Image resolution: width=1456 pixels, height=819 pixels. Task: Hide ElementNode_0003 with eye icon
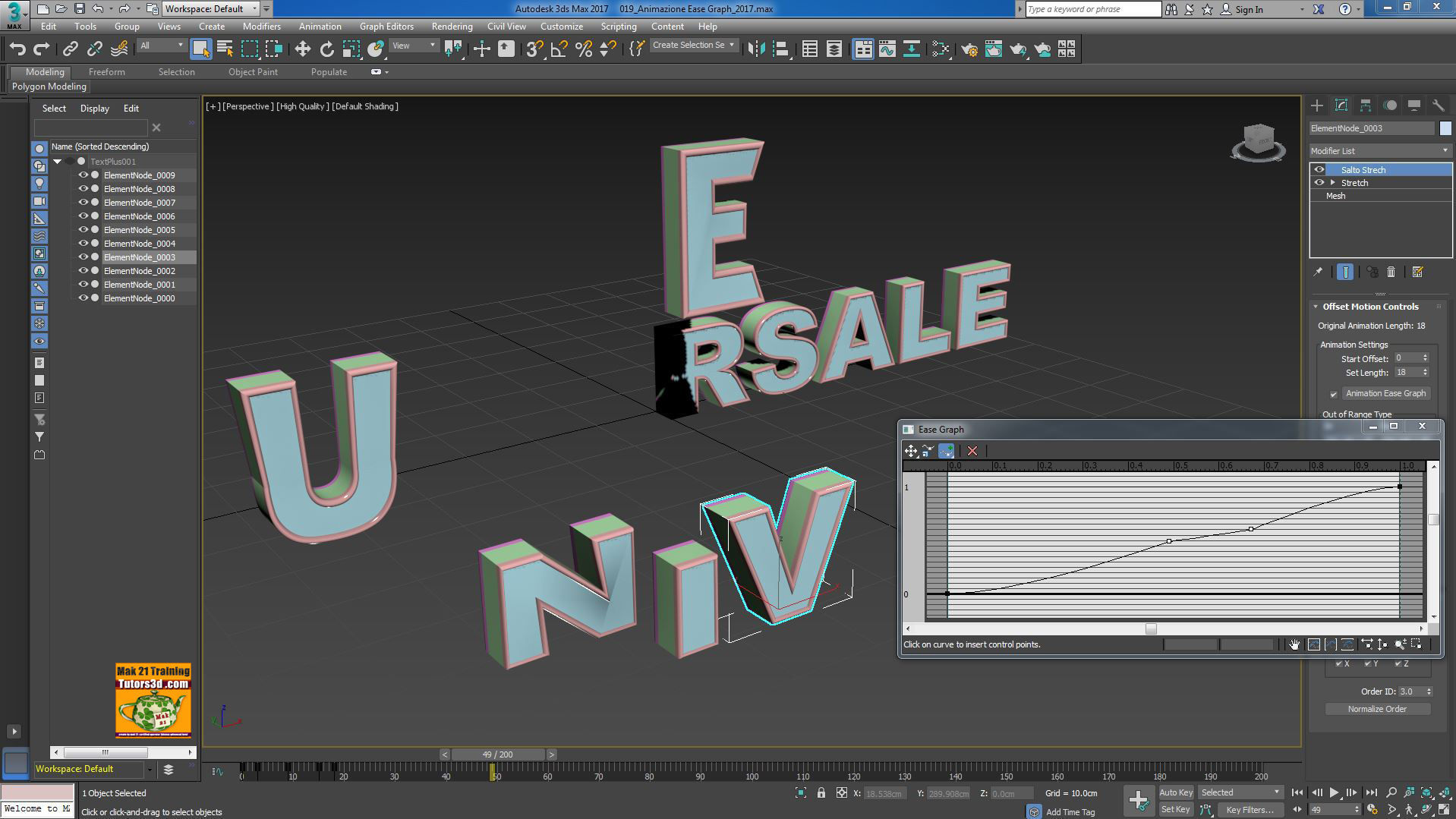click(x=84, y=257)
